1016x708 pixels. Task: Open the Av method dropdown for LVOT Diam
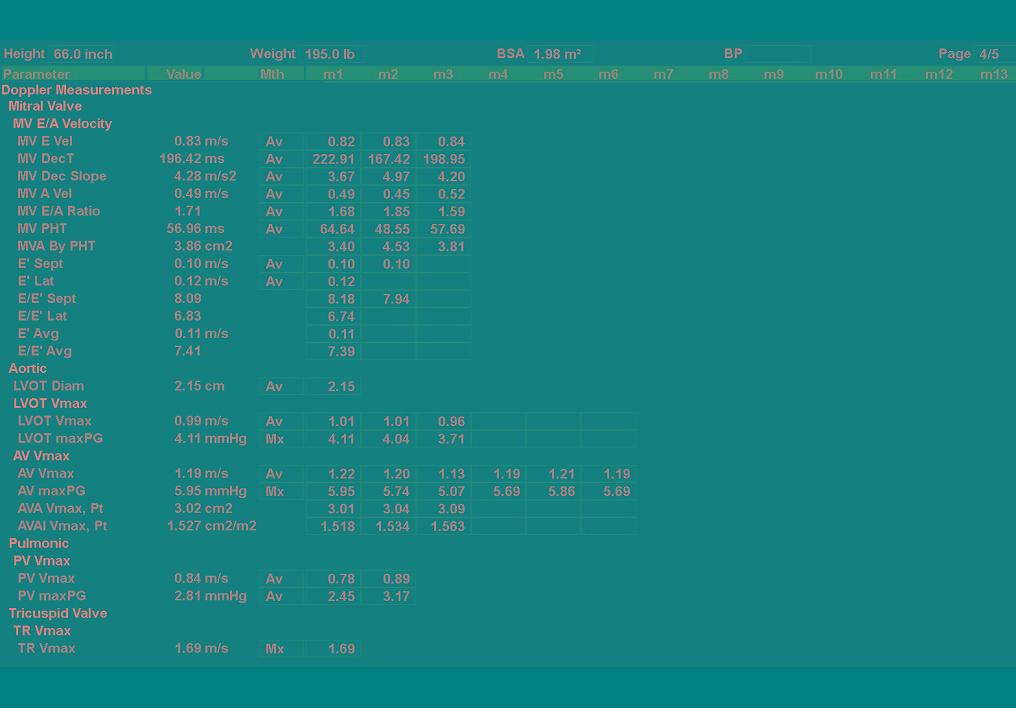pos(281,387)
